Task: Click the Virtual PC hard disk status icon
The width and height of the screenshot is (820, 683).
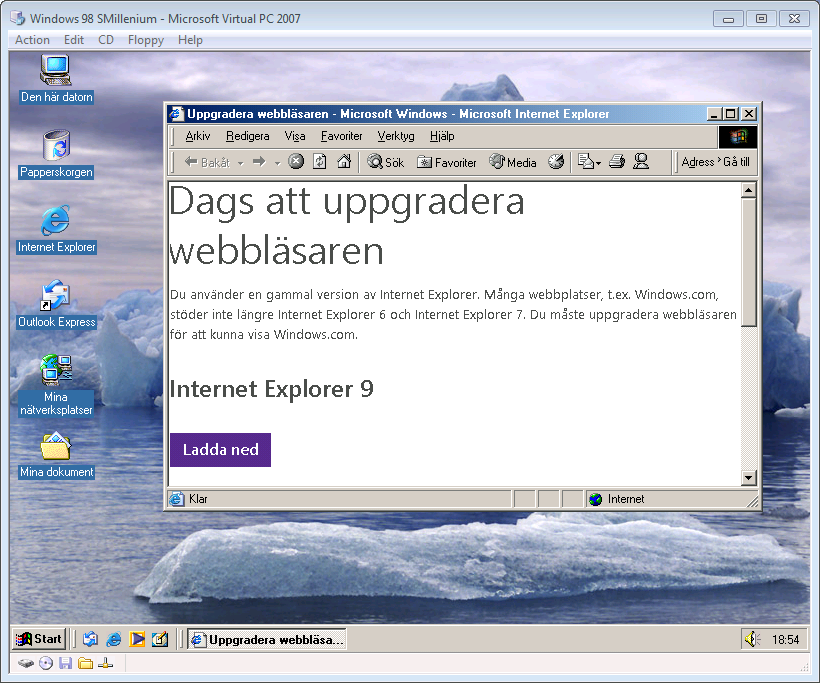Action: [26, 664]
